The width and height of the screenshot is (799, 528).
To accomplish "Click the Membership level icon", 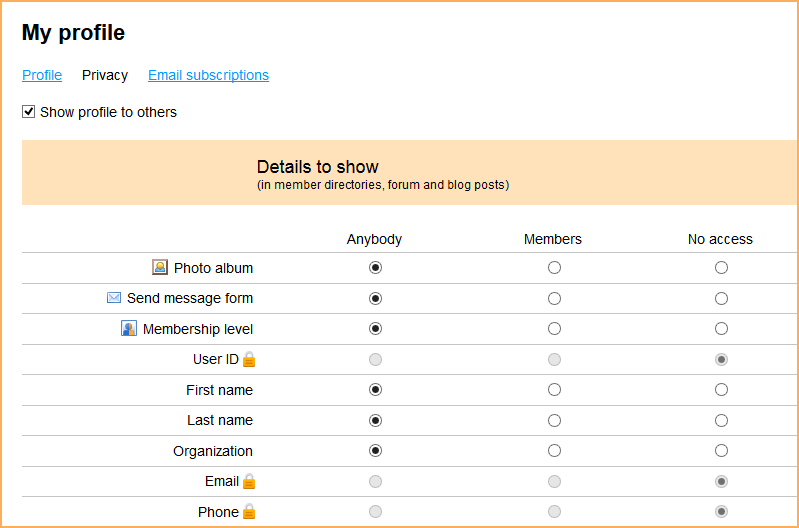I will (129, 328).
